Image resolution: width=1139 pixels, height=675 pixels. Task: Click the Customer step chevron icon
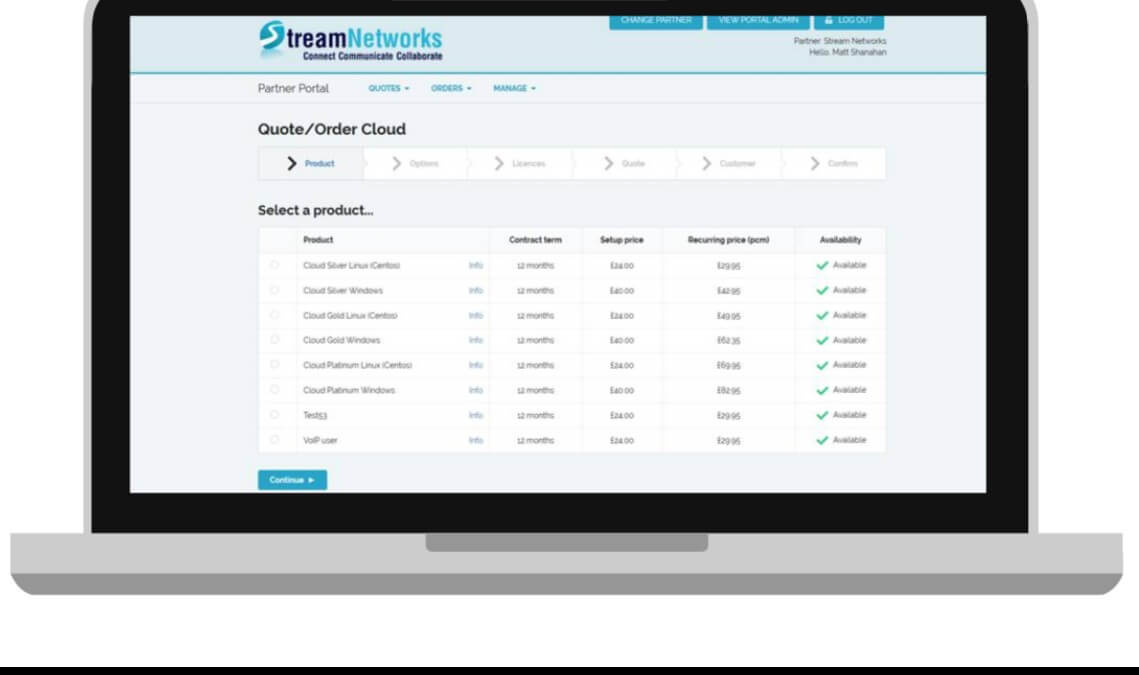(707, 164)
